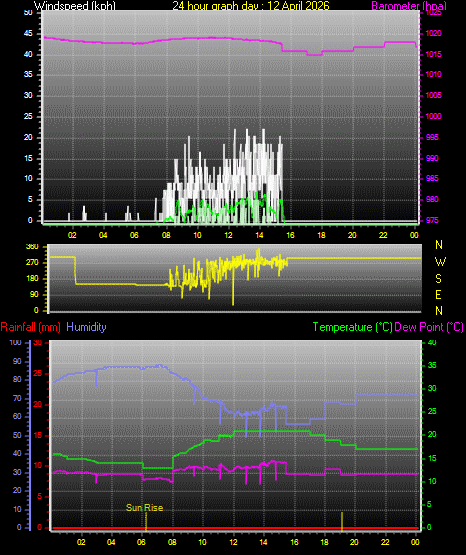The height and width of the screenshot is (555, 466).
Task: Click the "360" wind direction axis value
Action: tap(33, 247)
